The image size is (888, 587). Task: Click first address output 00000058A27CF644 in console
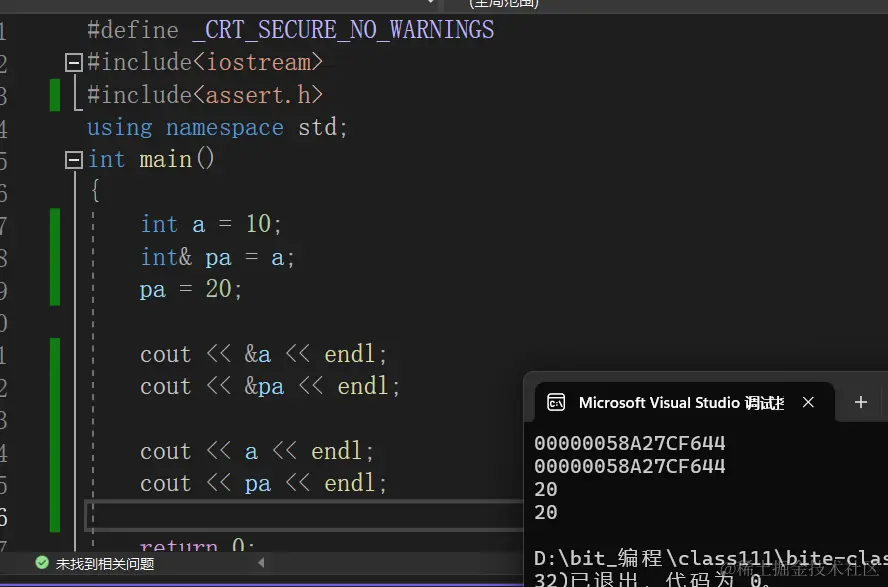pos(630,443)
